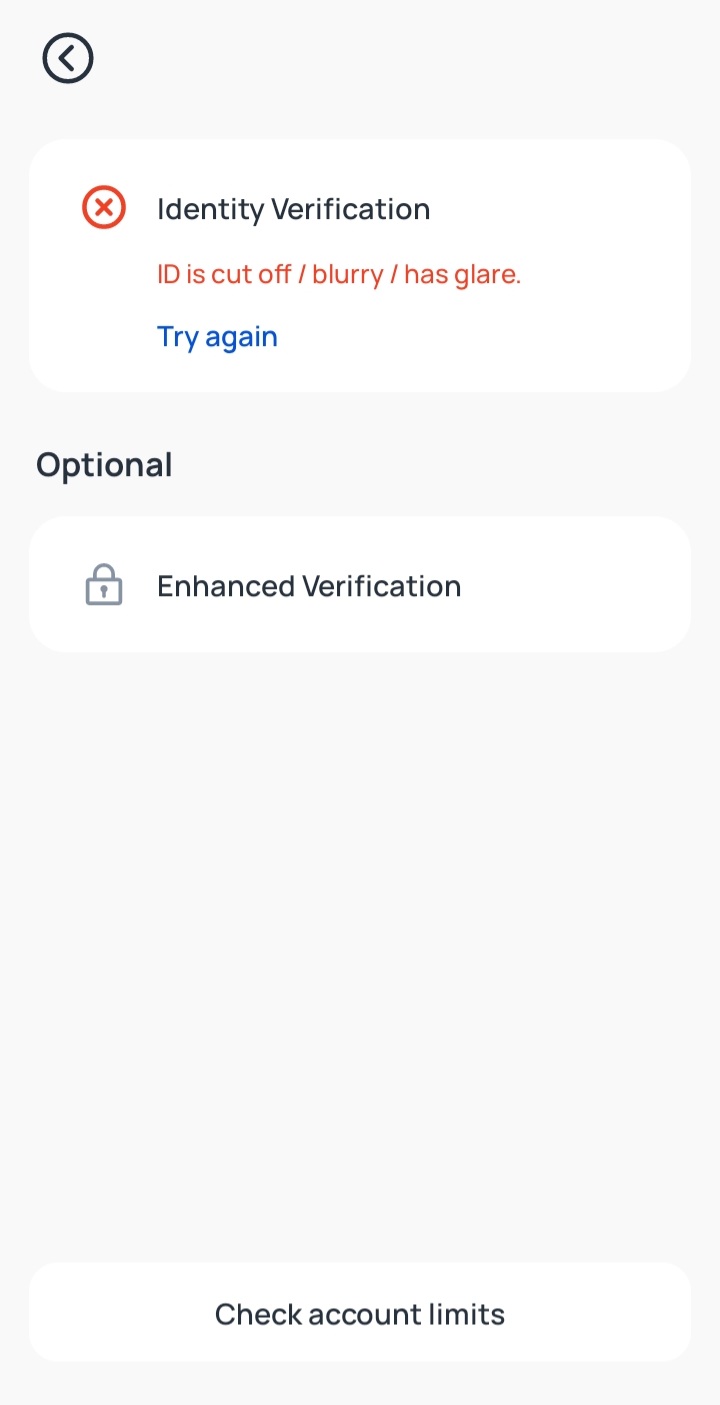Click the red ID is cut off error message

[339, 274]
